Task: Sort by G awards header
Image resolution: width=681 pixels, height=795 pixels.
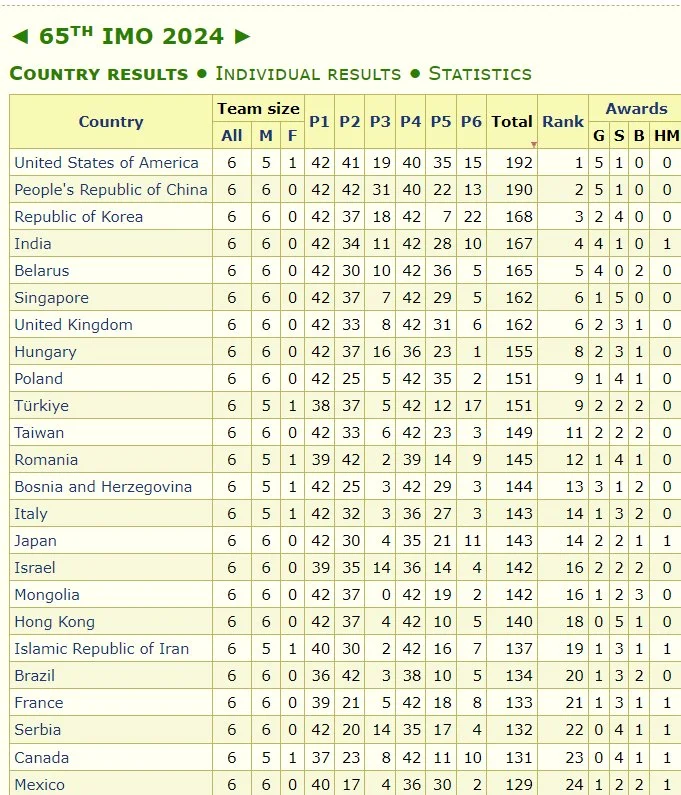Action: tap(599, 135)
